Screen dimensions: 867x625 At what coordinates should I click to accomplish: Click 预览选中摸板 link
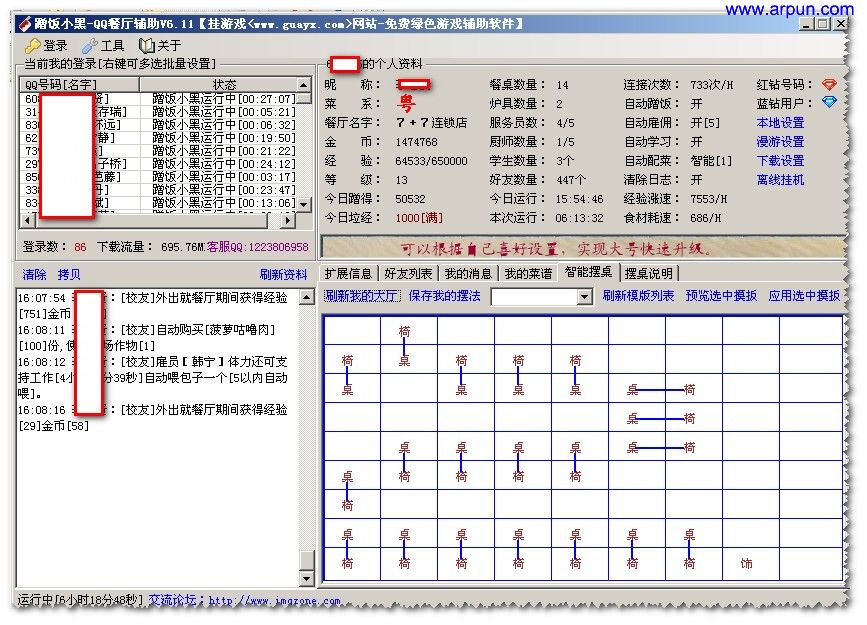[721, 296]
